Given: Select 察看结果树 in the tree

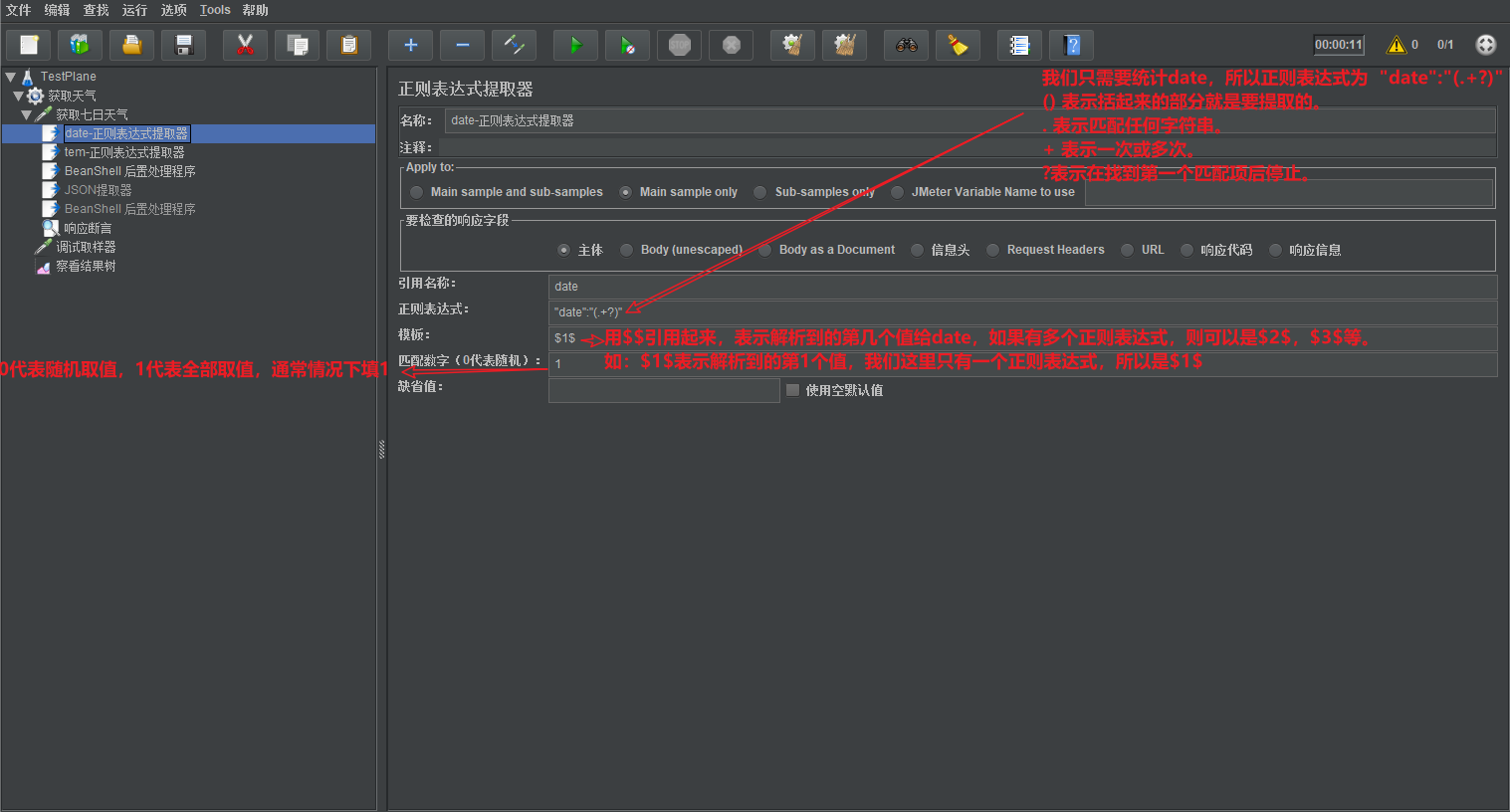Looking at the screenshot, I should pyautogui.click(x=86, y=266).
